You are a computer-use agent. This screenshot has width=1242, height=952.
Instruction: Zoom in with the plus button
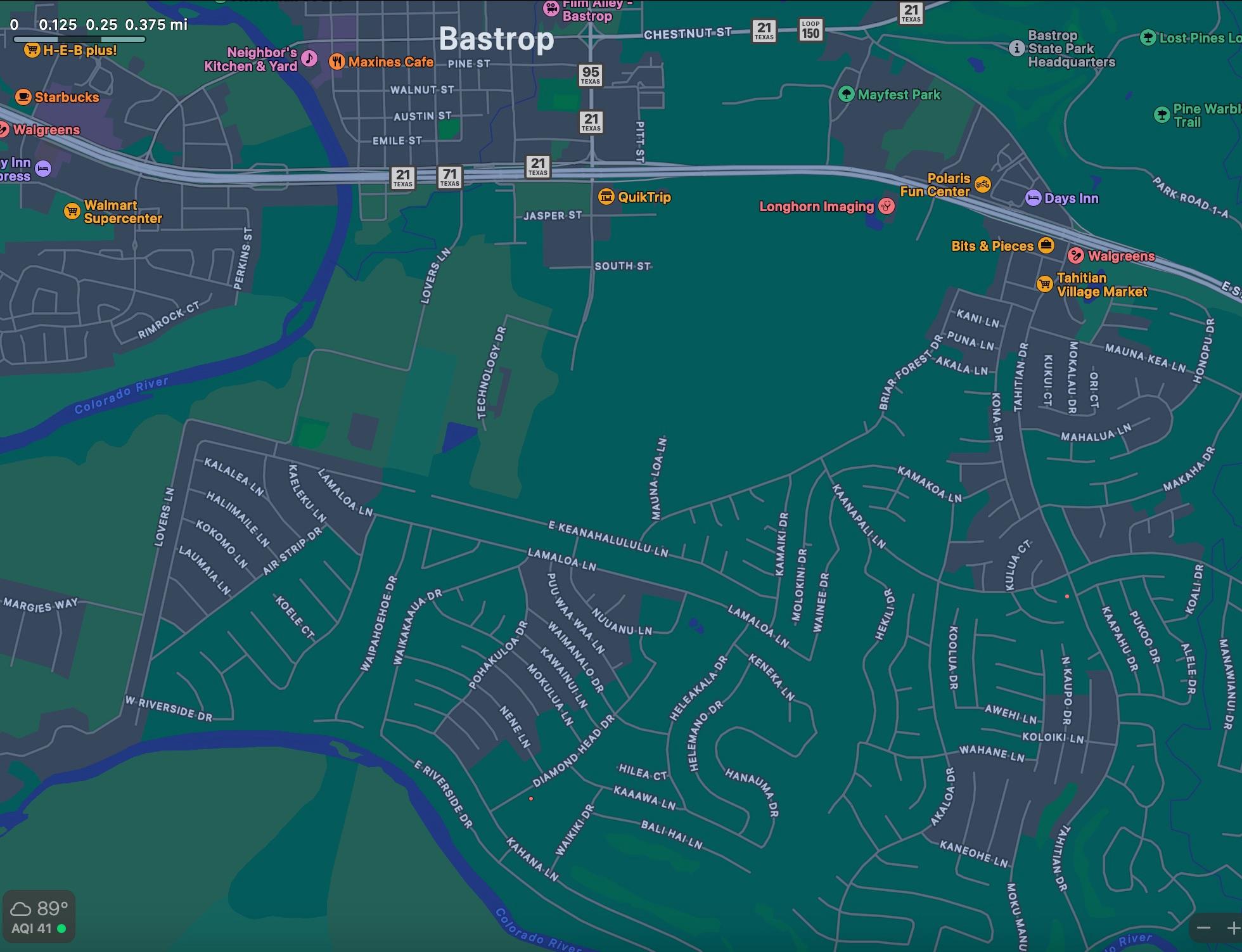(x=1233, y=929)
